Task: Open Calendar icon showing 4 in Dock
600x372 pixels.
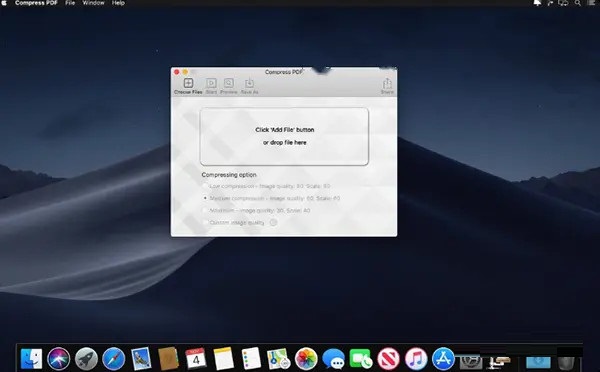Action: [196, 359]
